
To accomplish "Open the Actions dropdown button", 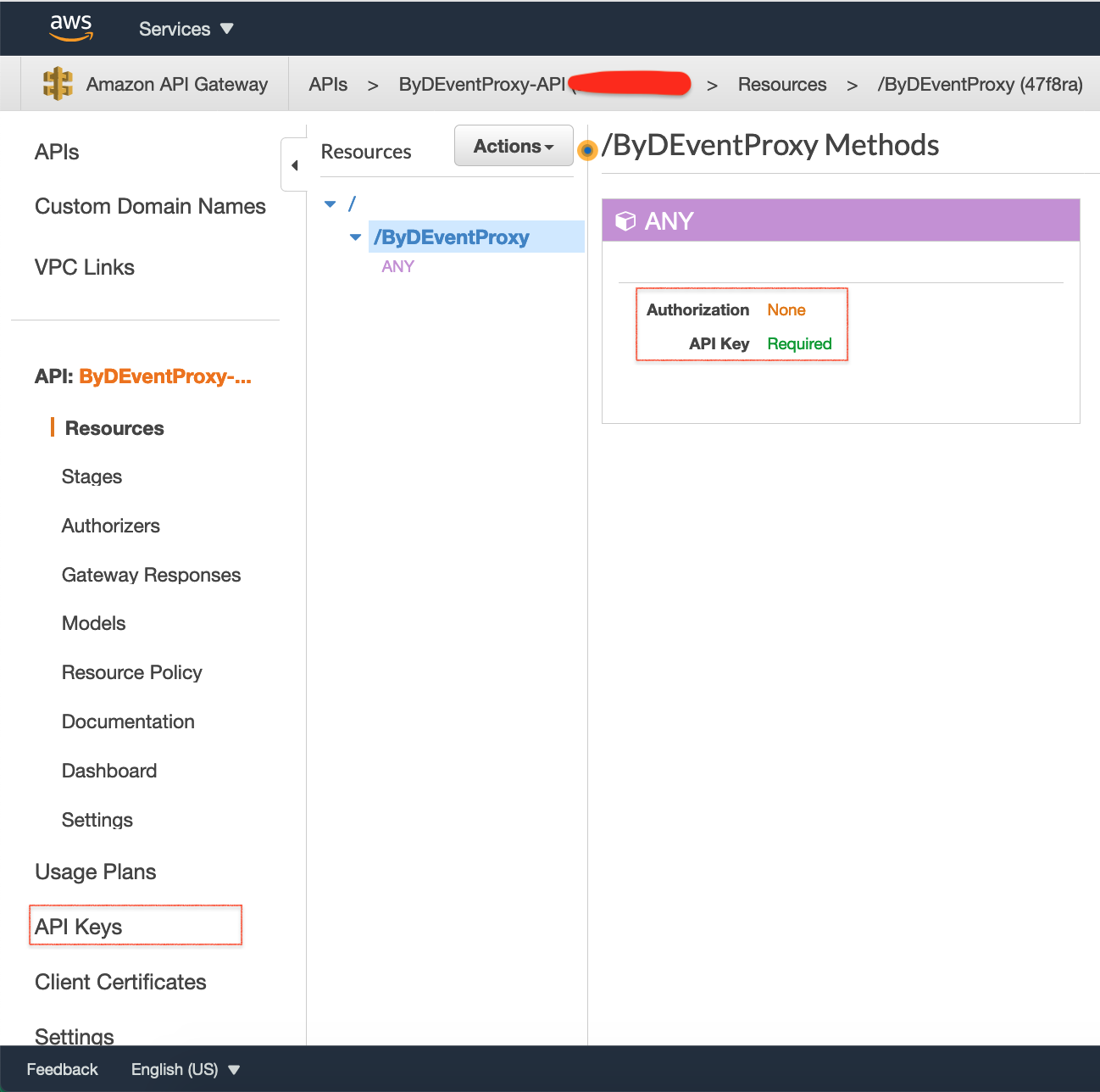I will point(514,146).
